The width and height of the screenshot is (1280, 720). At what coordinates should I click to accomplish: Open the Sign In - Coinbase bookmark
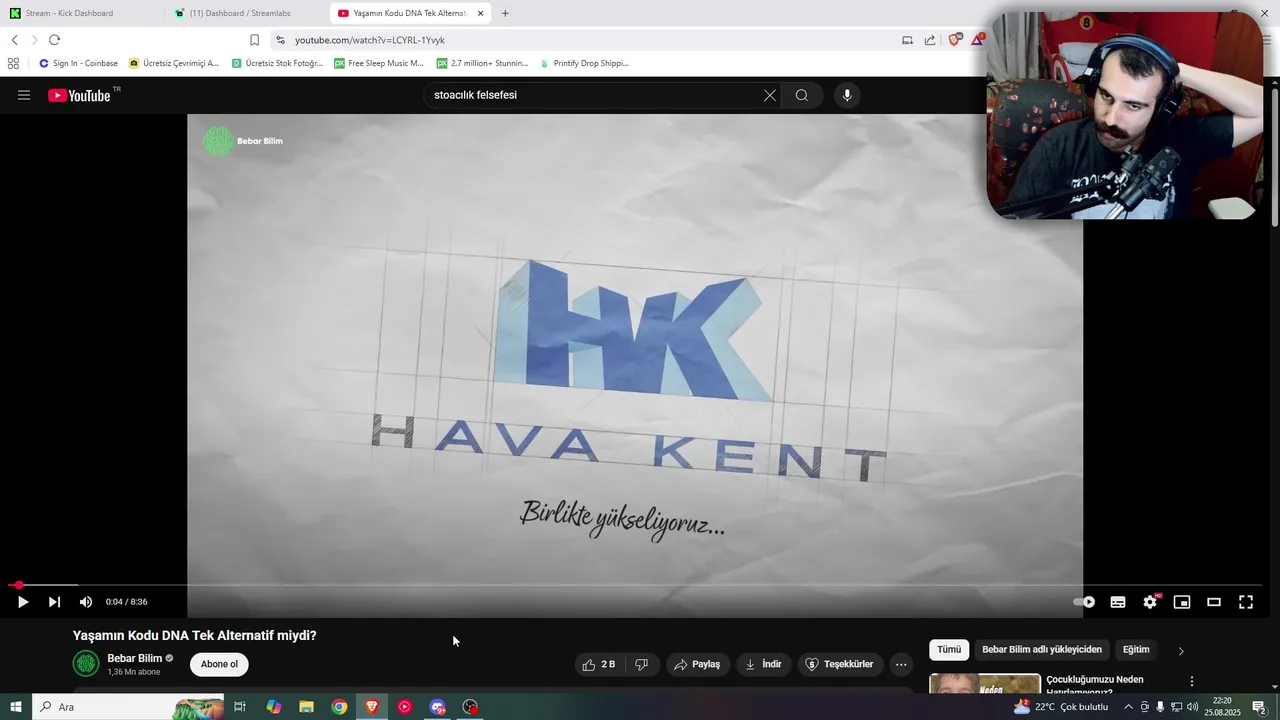[x=78, y=63]
